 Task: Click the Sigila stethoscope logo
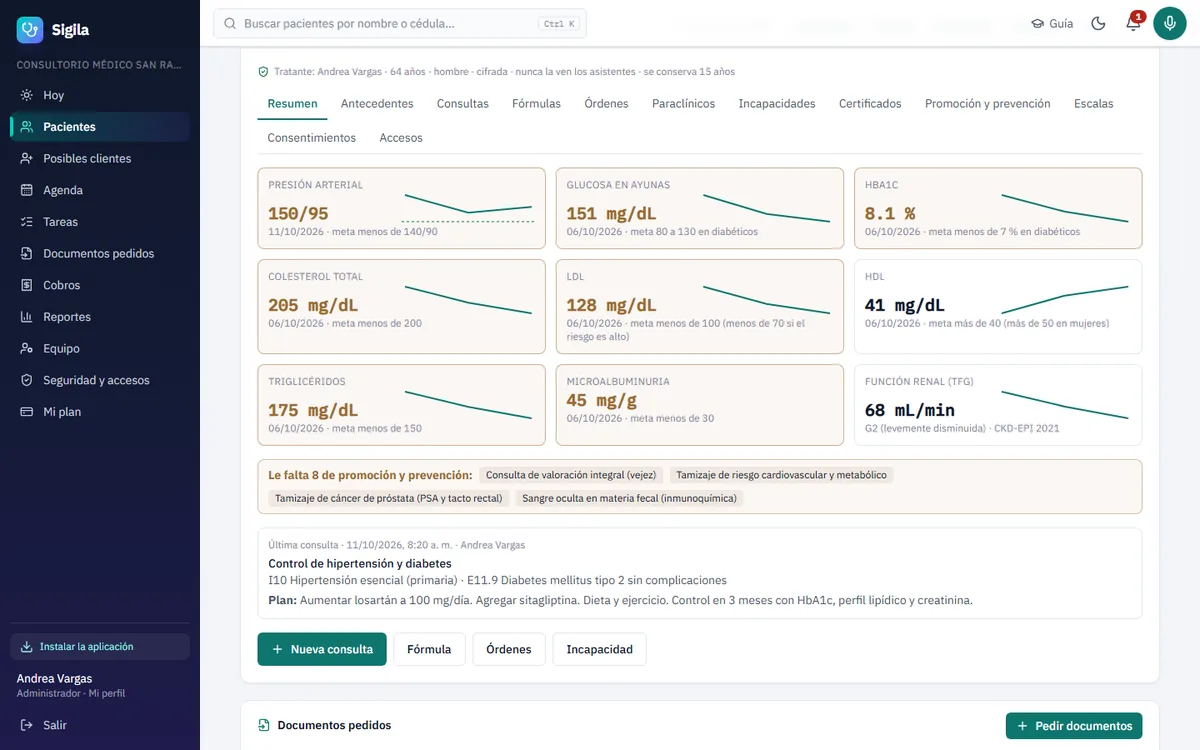click(30, 30)
